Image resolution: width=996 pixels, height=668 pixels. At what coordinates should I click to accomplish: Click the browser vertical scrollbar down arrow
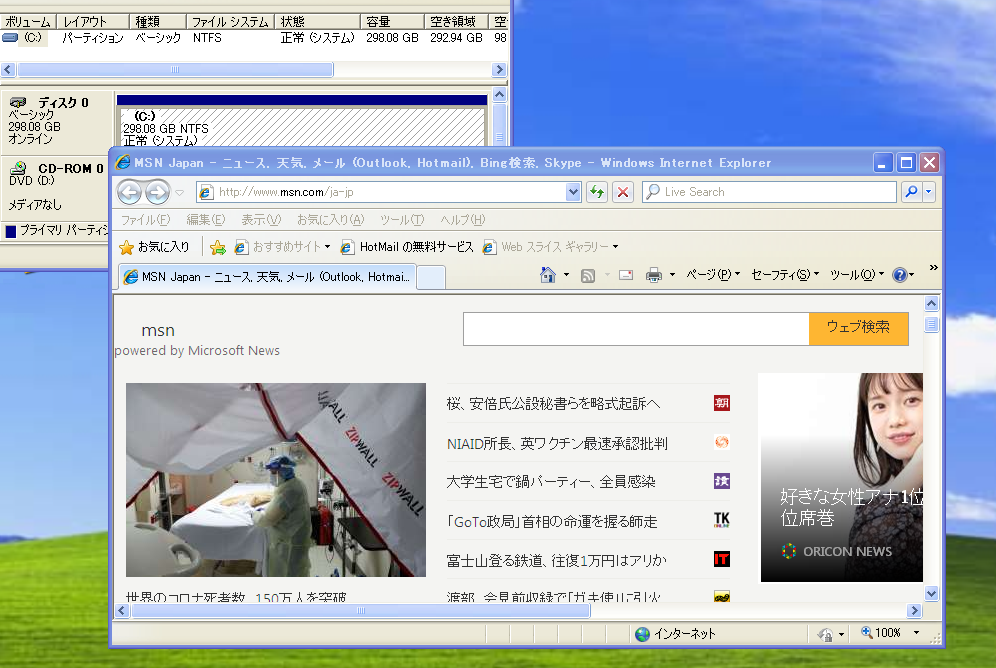click(931, 594)
